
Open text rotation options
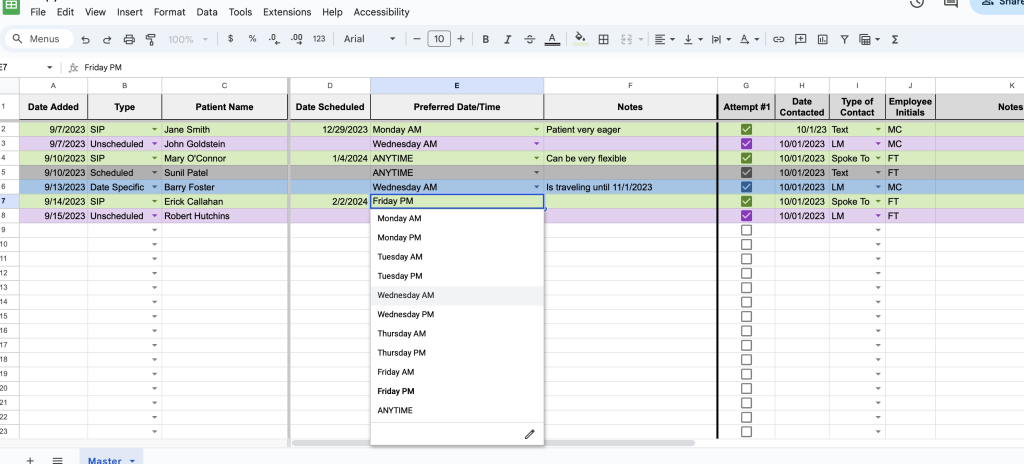tap(748, 39)
